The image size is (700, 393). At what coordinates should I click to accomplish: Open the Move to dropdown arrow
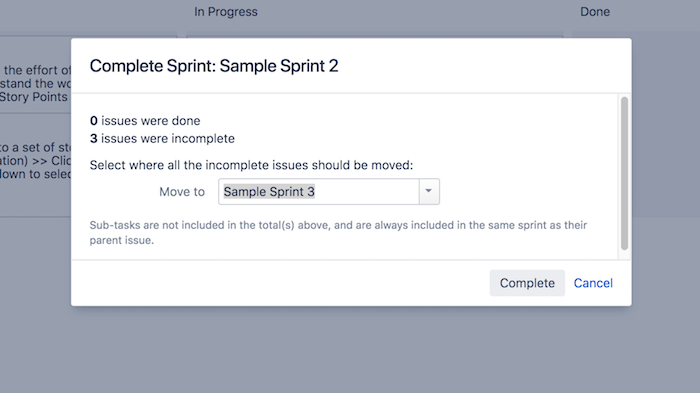click(429, 191)
